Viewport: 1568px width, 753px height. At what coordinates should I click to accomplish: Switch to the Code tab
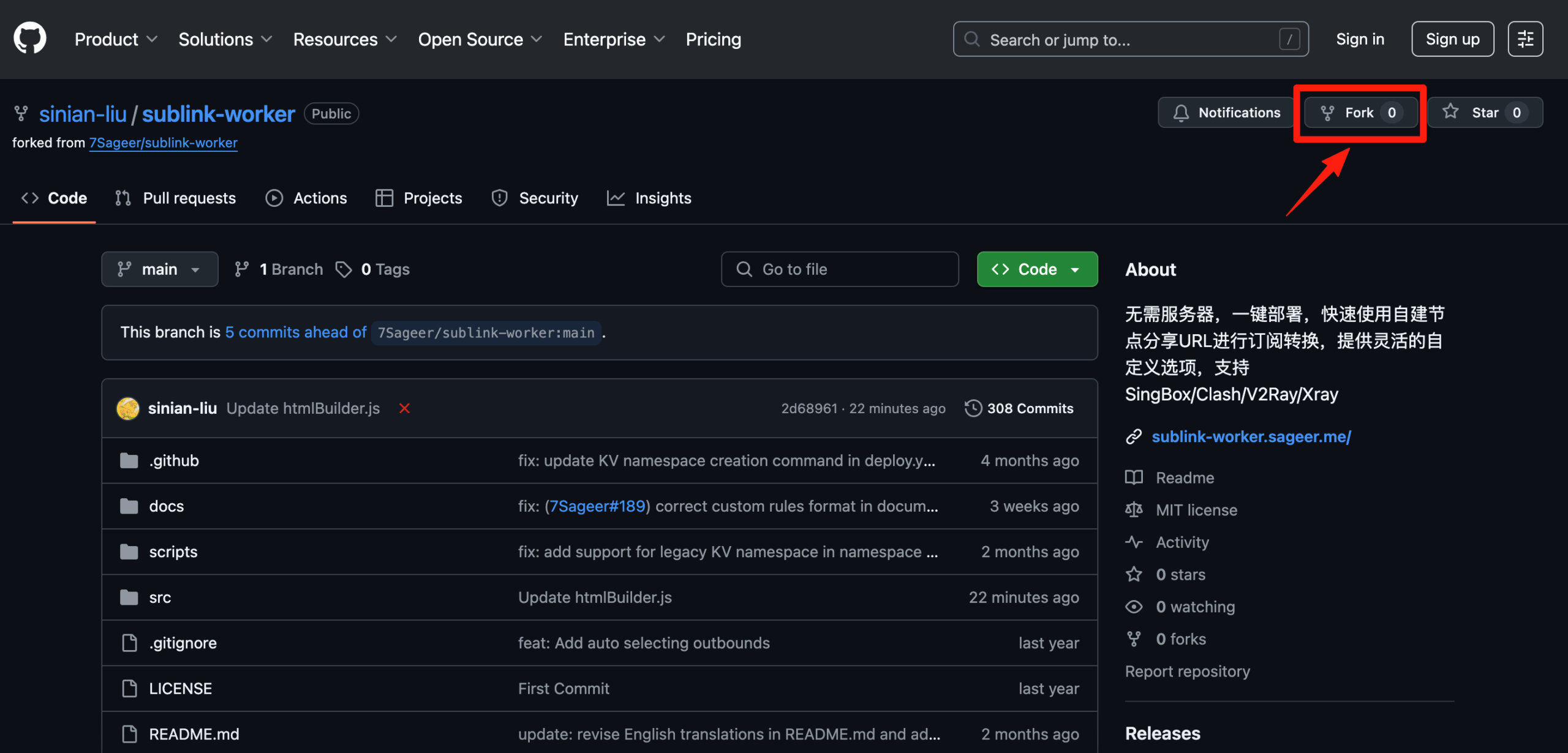tap(54, 198)
